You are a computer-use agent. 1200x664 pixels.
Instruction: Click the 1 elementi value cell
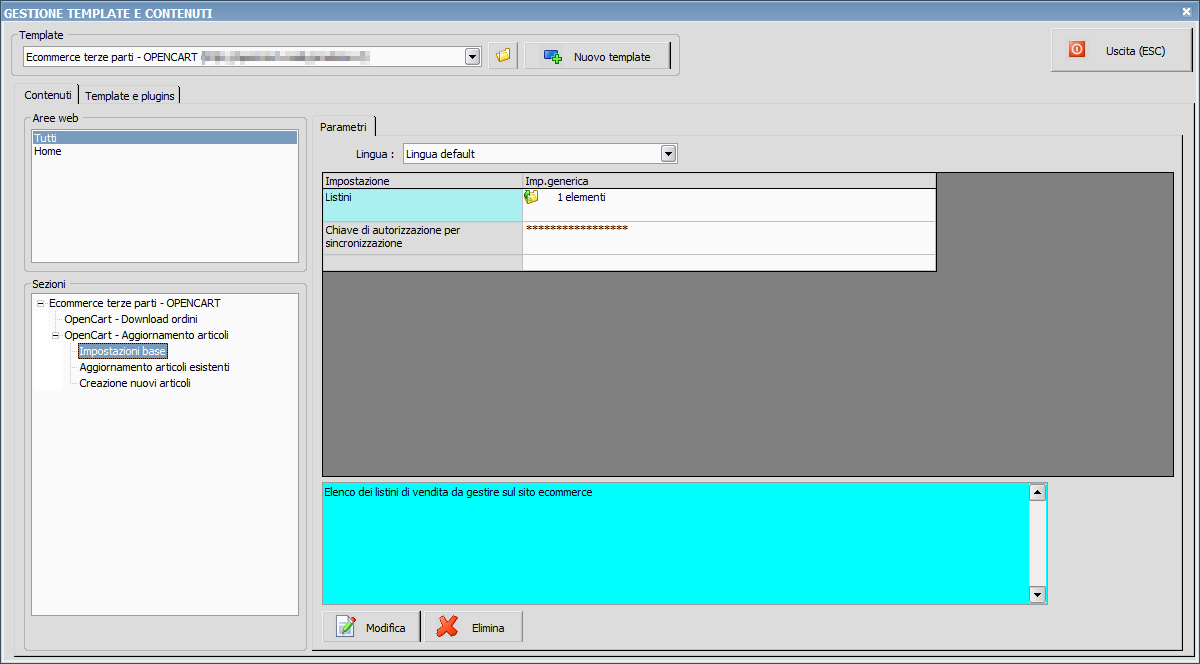(729, 205)
